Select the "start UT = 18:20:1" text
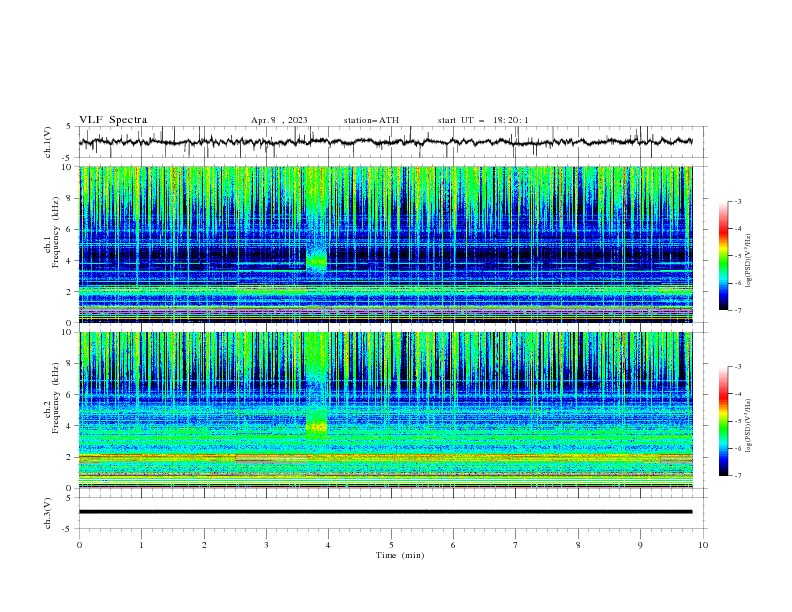 [483, 120]
